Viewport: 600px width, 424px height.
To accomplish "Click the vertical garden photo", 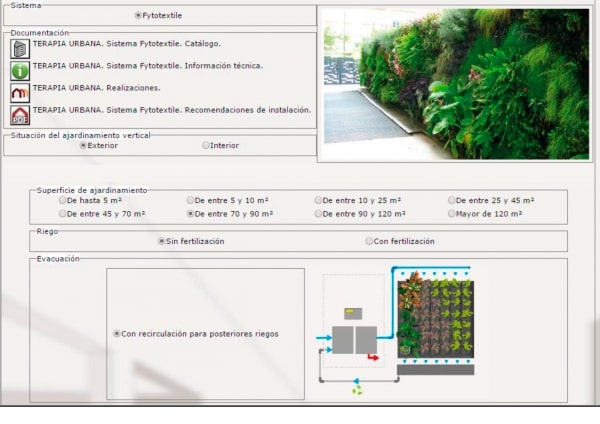I will point(456,84).
